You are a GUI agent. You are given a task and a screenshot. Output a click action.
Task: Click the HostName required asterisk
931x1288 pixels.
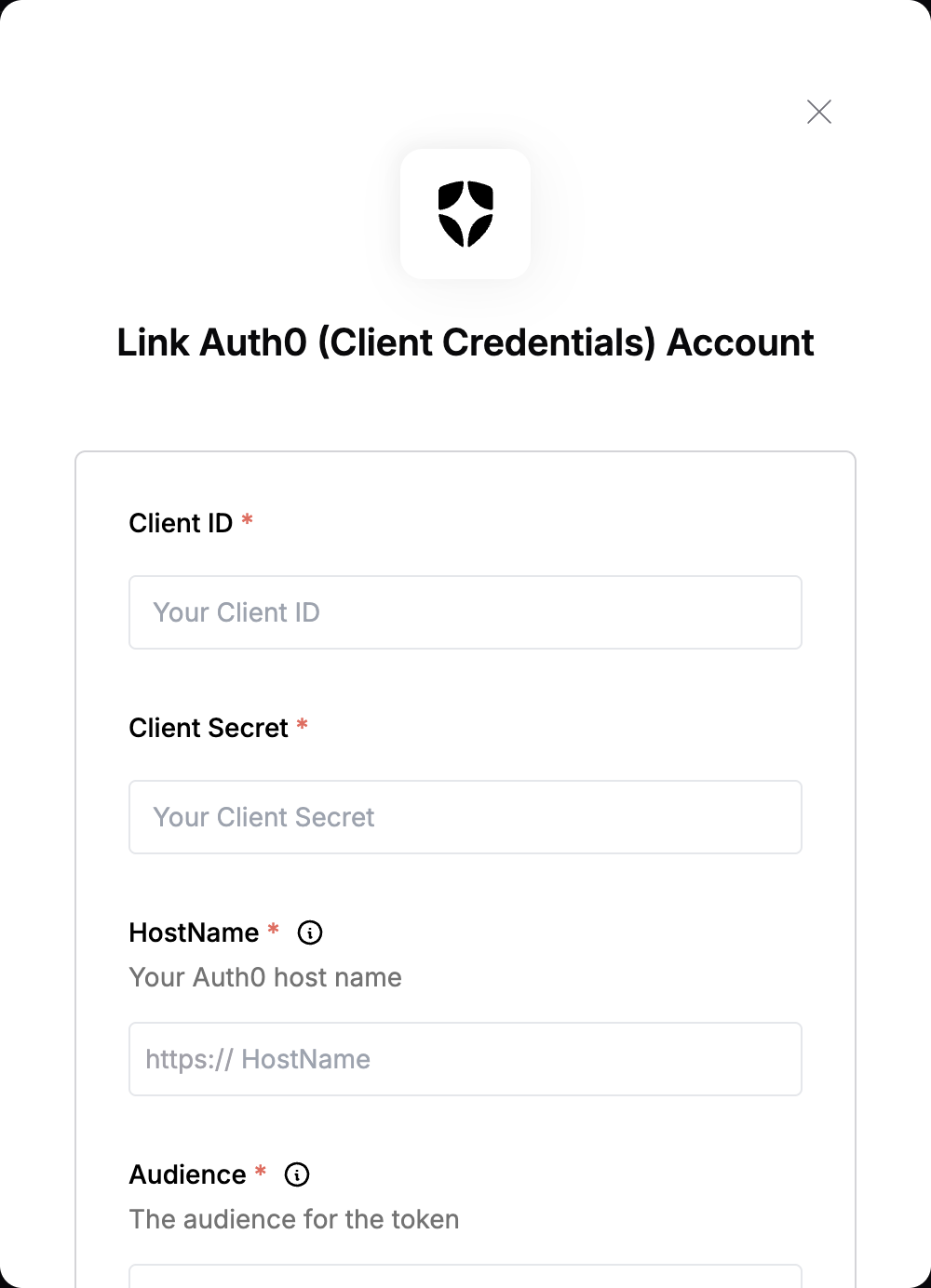click(x=274, y=929)
